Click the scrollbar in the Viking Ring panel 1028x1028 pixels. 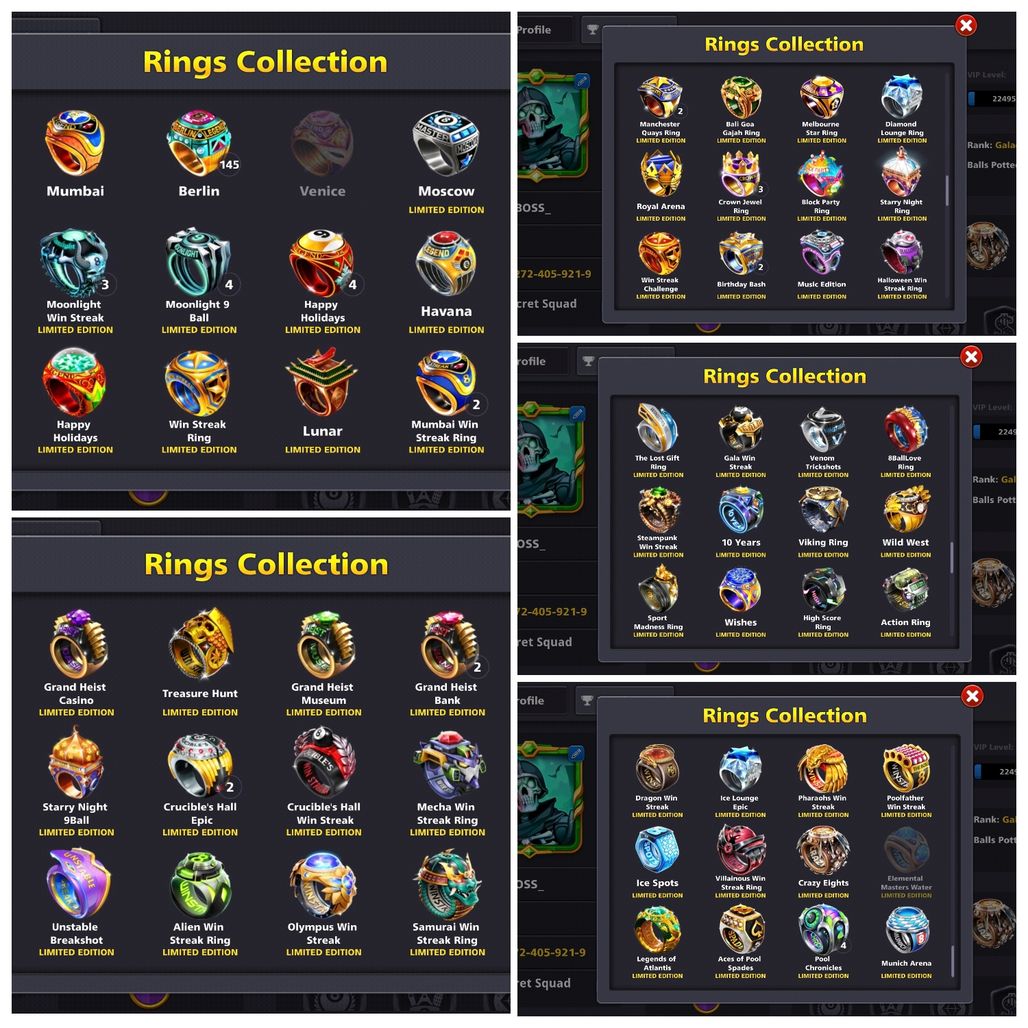[952, 557]
